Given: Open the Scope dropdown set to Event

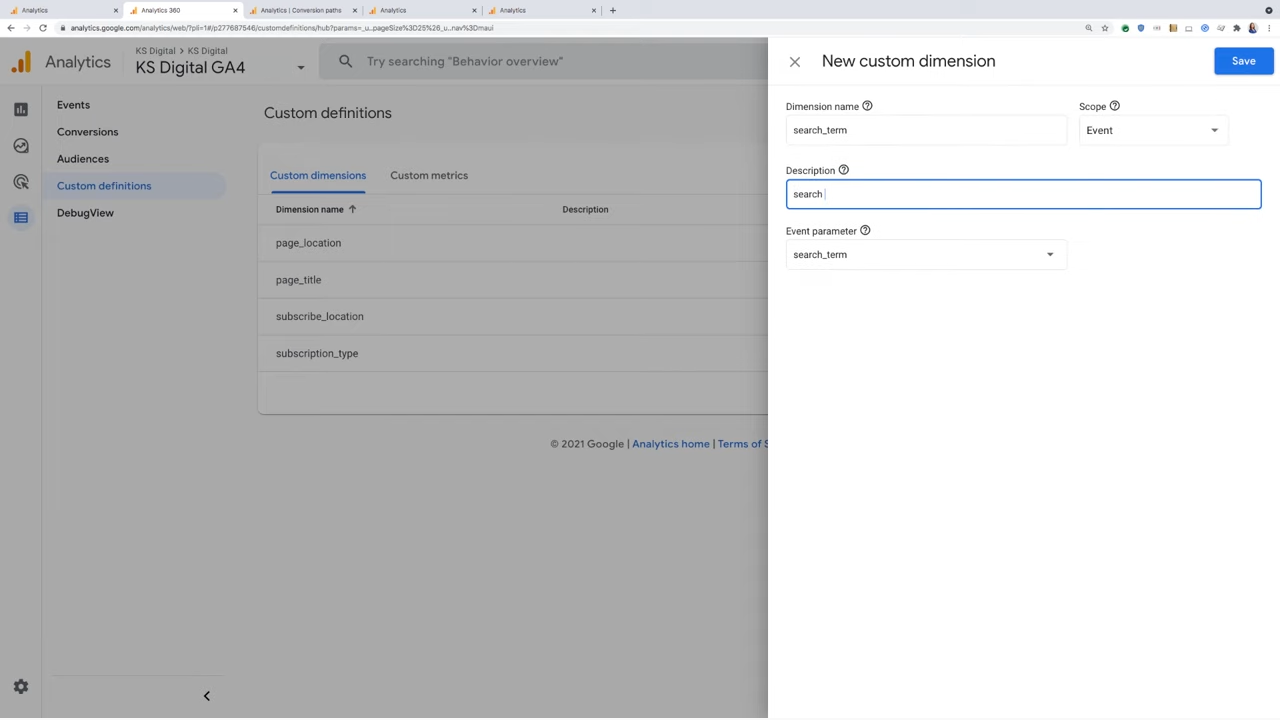Looking at the screenshot, I should pos(1153,130).
